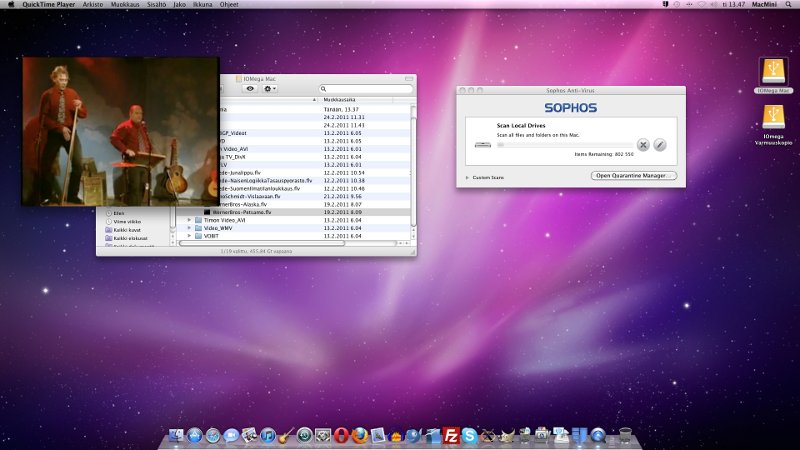
Task: Open the Trash in the dock
Action: [x=626, y=435]
